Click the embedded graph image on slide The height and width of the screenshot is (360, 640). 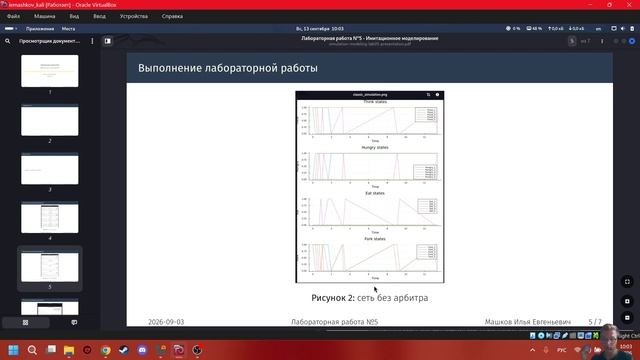(370, 187)
